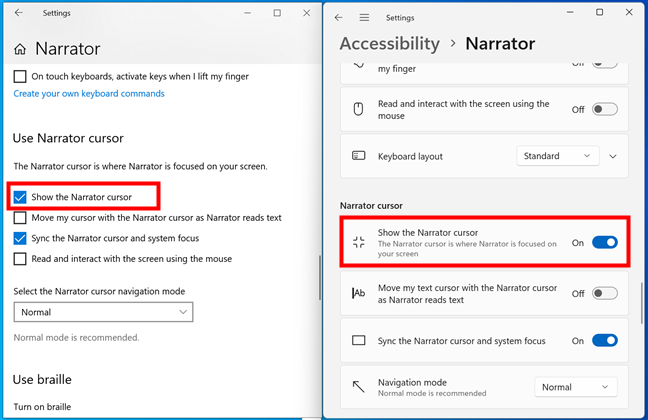Minimize the left Narrator window

click(248, 13)
